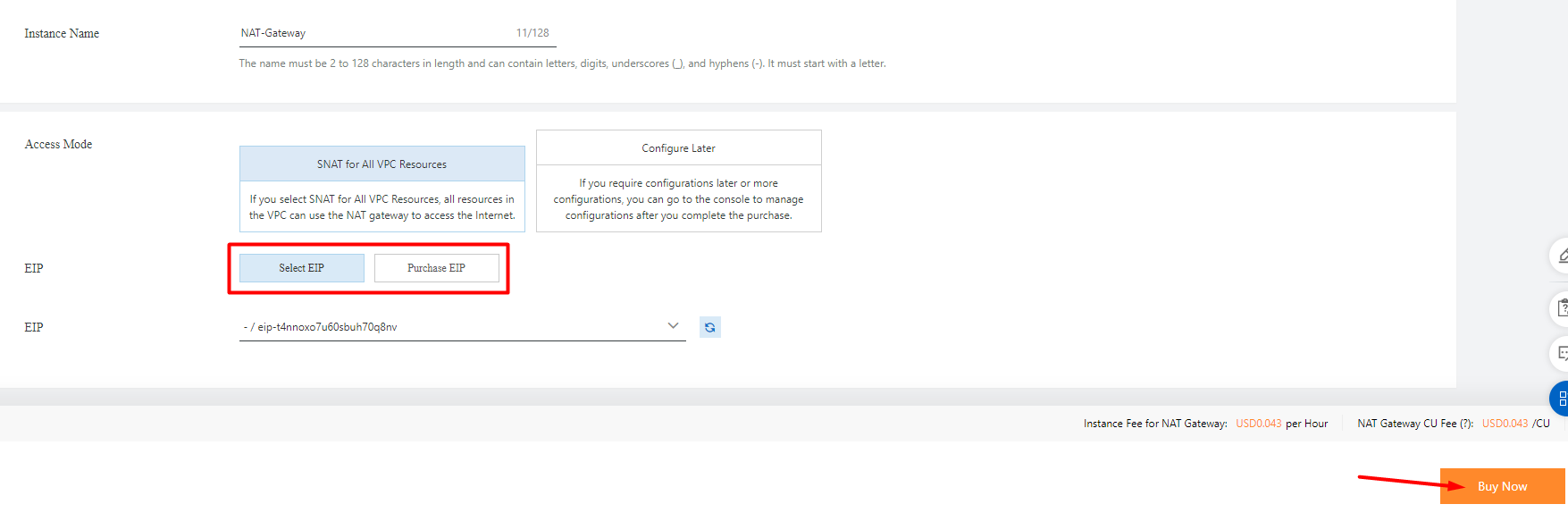
Task: Click the instance fee USD0.043 per Hour
Action: click(x=1258, y=424)
